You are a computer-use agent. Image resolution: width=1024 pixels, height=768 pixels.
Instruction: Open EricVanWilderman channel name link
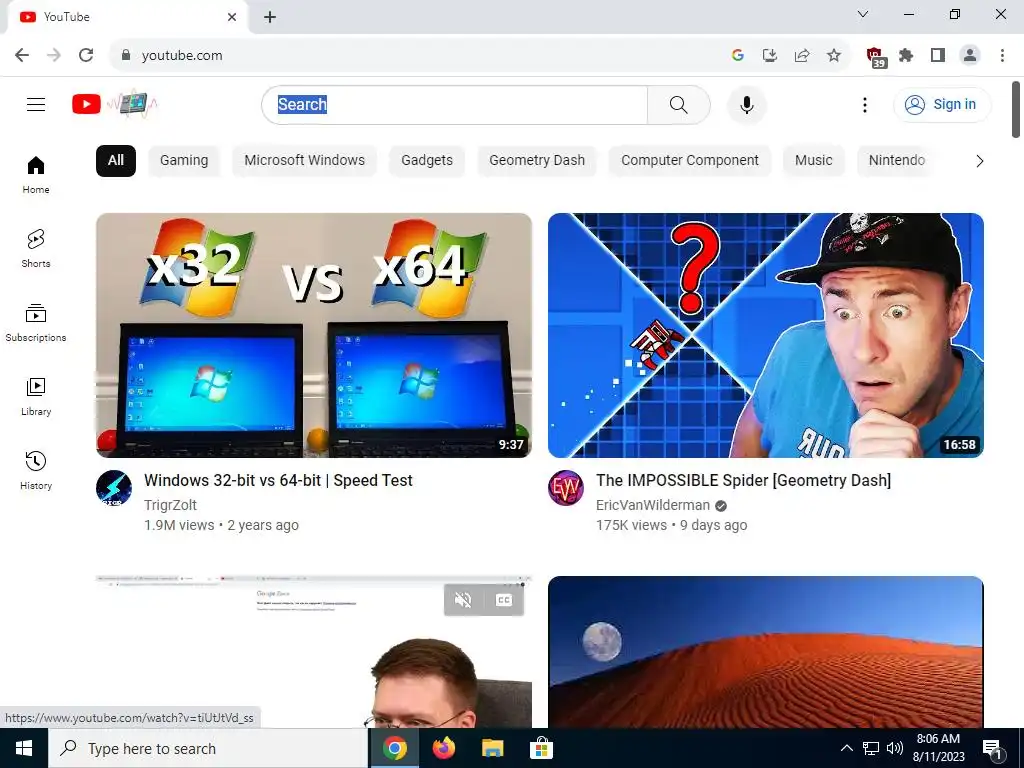tap(652, 505)
